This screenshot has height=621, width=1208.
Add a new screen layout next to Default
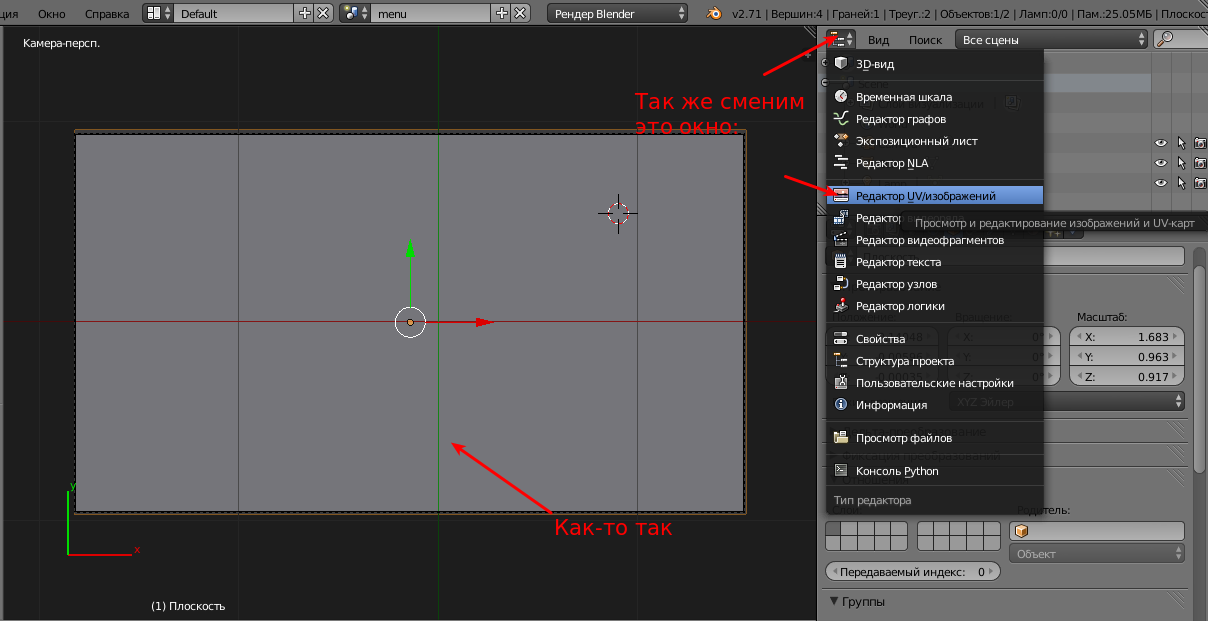305,14
